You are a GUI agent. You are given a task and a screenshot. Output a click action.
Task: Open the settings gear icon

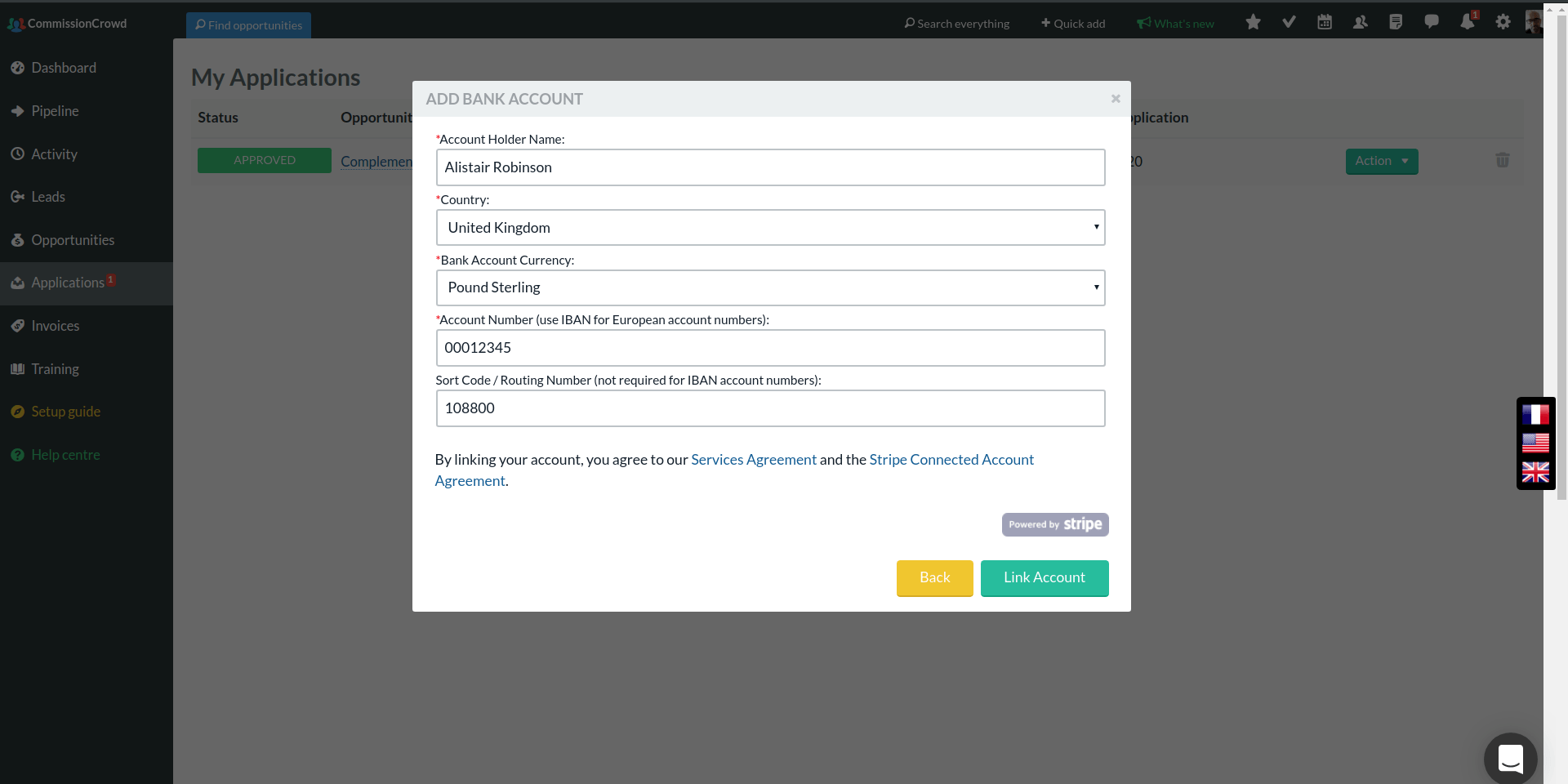(x=1503, y=22)
